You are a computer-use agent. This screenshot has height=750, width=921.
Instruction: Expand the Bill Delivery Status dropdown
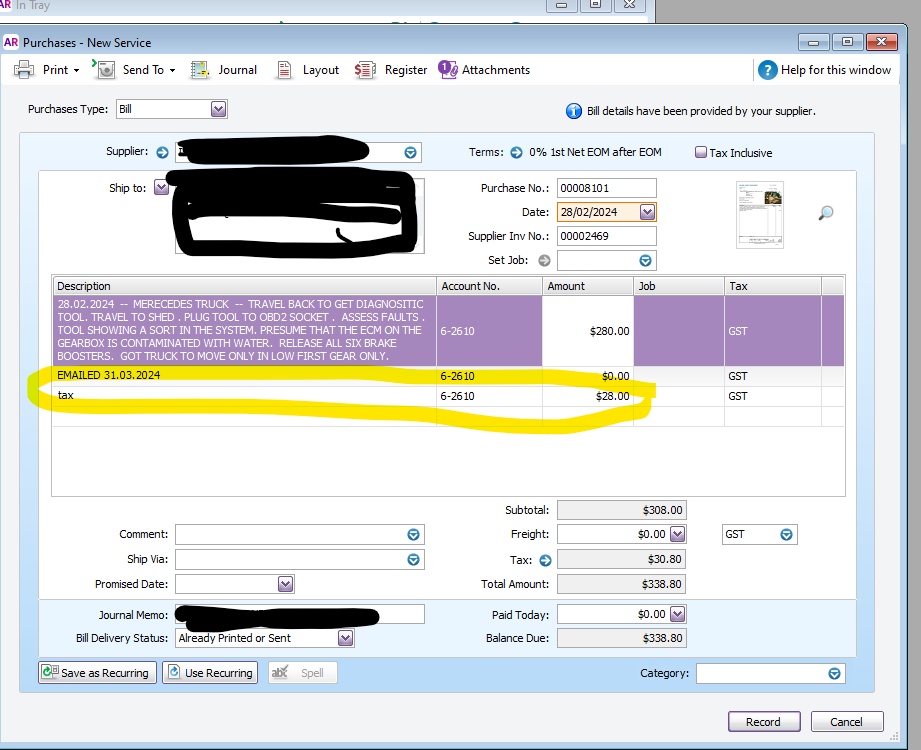(x=345, y=638)
